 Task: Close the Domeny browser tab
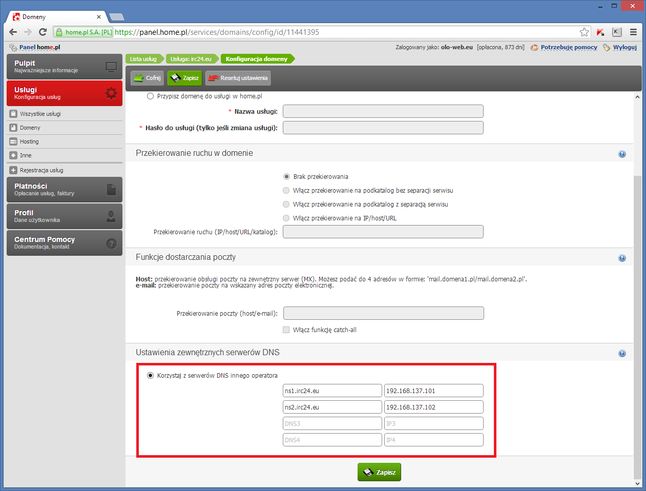99,17
